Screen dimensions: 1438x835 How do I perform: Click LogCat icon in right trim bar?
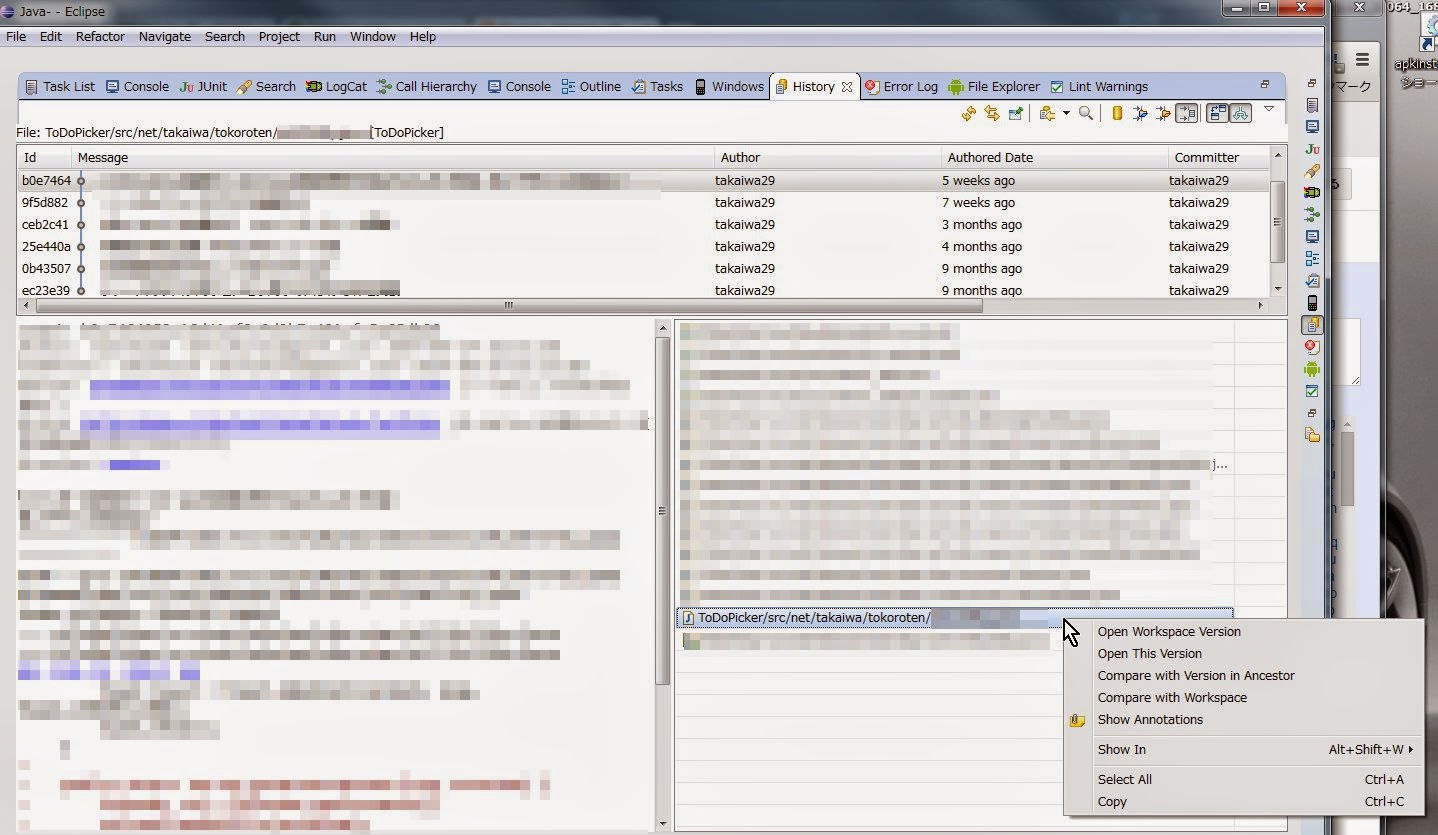click(1312, 192)
